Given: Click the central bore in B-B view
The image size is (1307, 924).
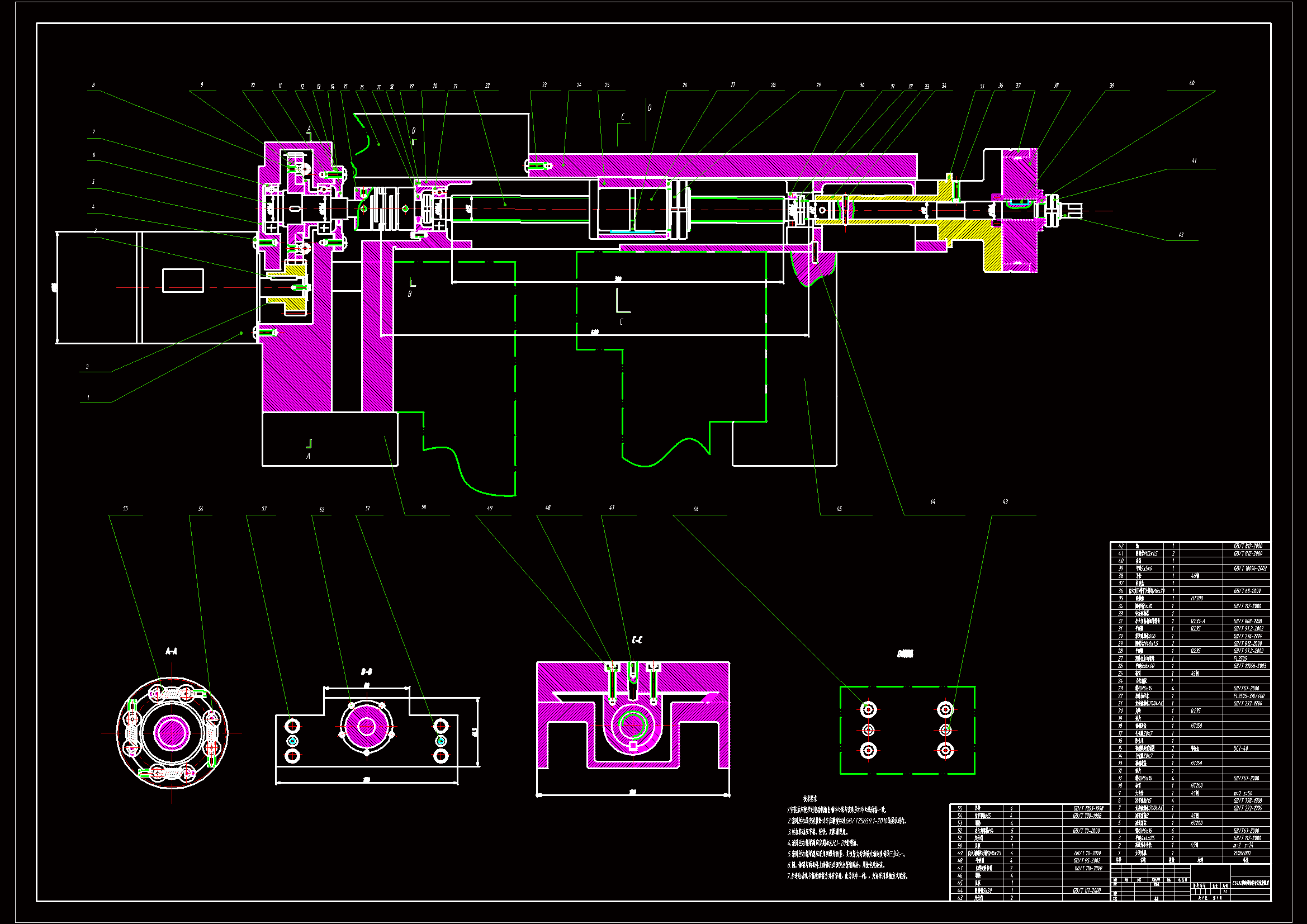Looking at the screenshot, I should (367, 727).
